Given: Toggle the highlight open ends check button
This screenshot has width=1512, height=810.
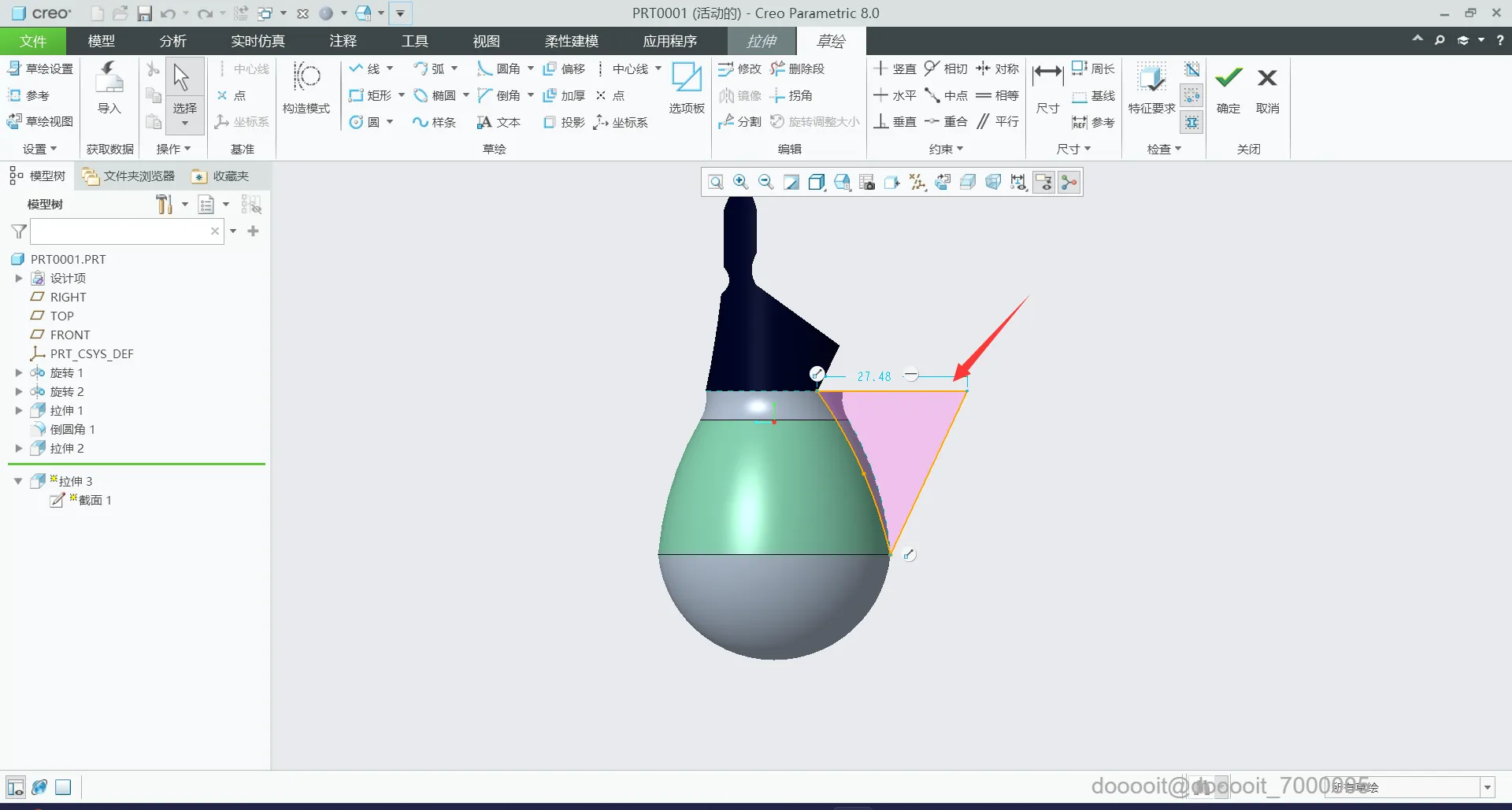Looking at the screenshot, I should point(1191,96).
